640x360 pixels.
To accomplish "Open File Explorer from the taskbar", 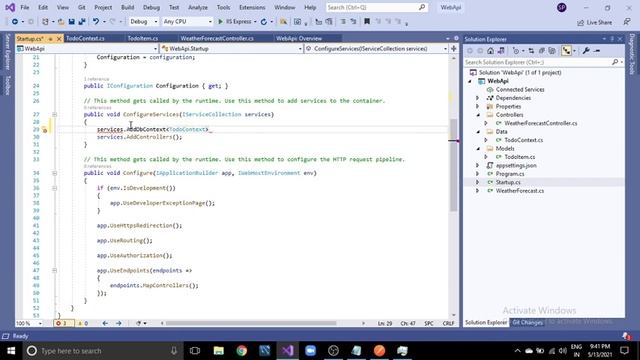I will (x=219, y=351).
